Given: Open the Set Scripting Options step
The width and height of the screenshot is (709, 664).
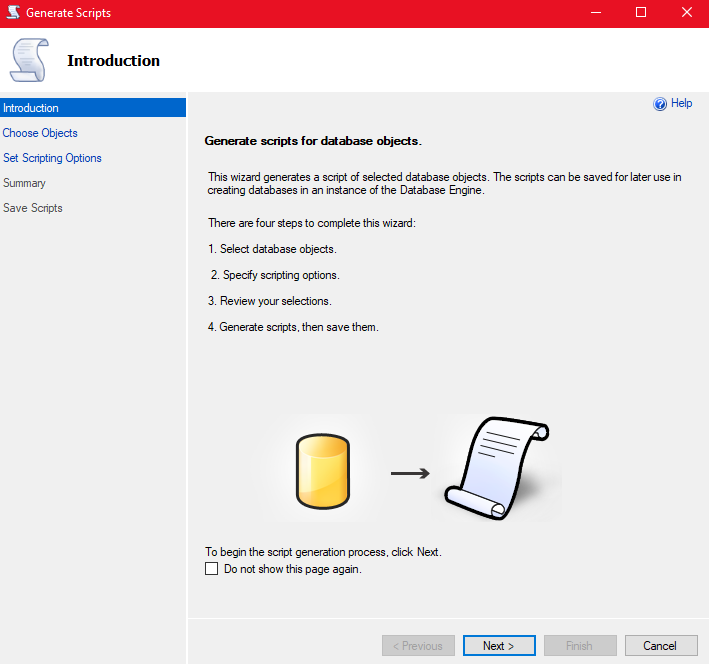Looking at the screenshot, I should 52,158.
